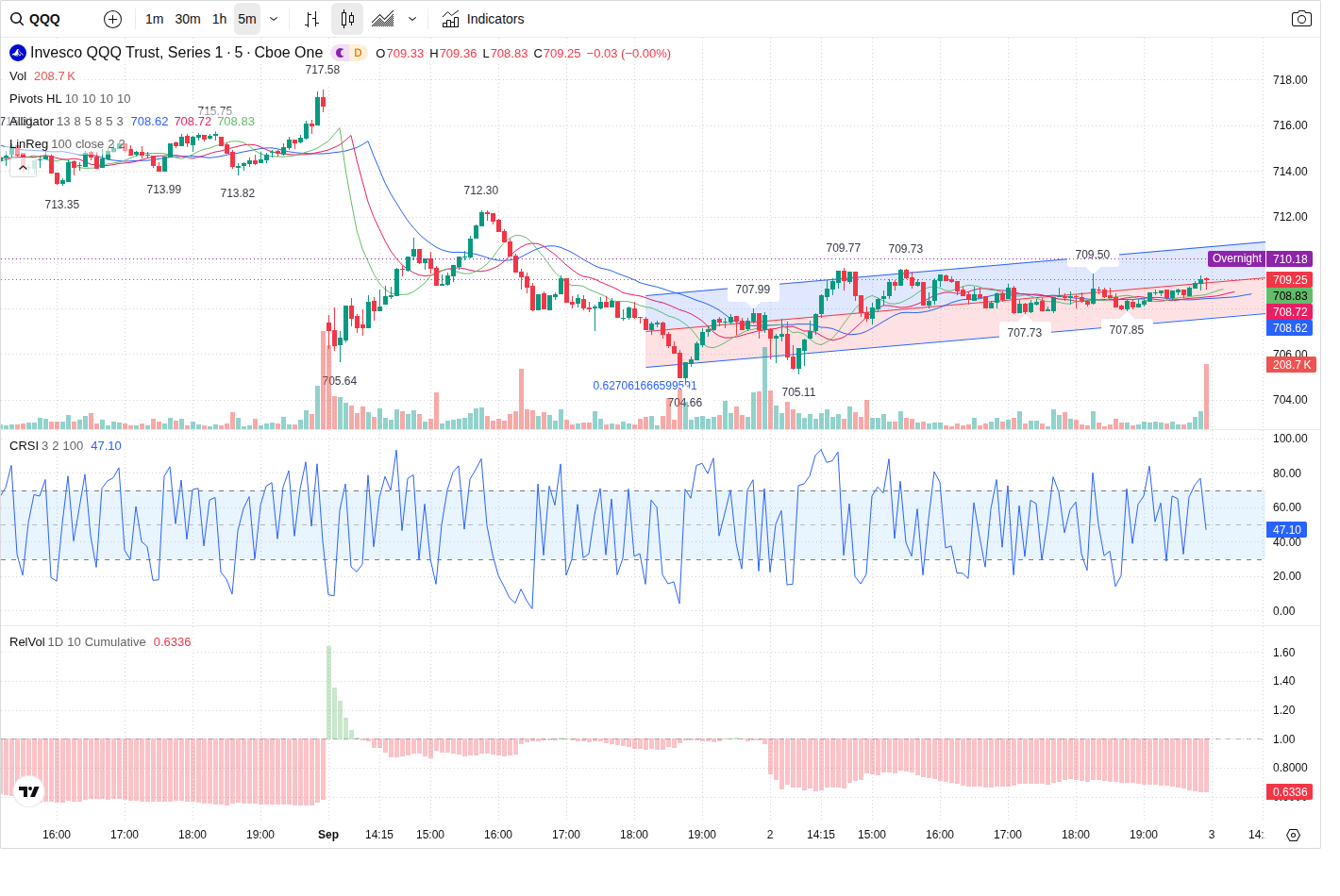Image resolution: width=1340 pixels, height=896 pixels.
Task: Click the red 208.7 K Vol value
Action: (55, 76)
